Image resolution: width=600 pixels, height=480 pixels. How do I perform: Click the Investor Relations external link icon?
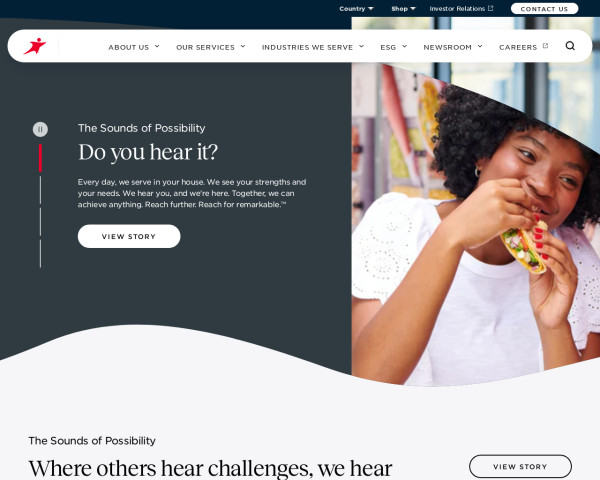point(491,8)
